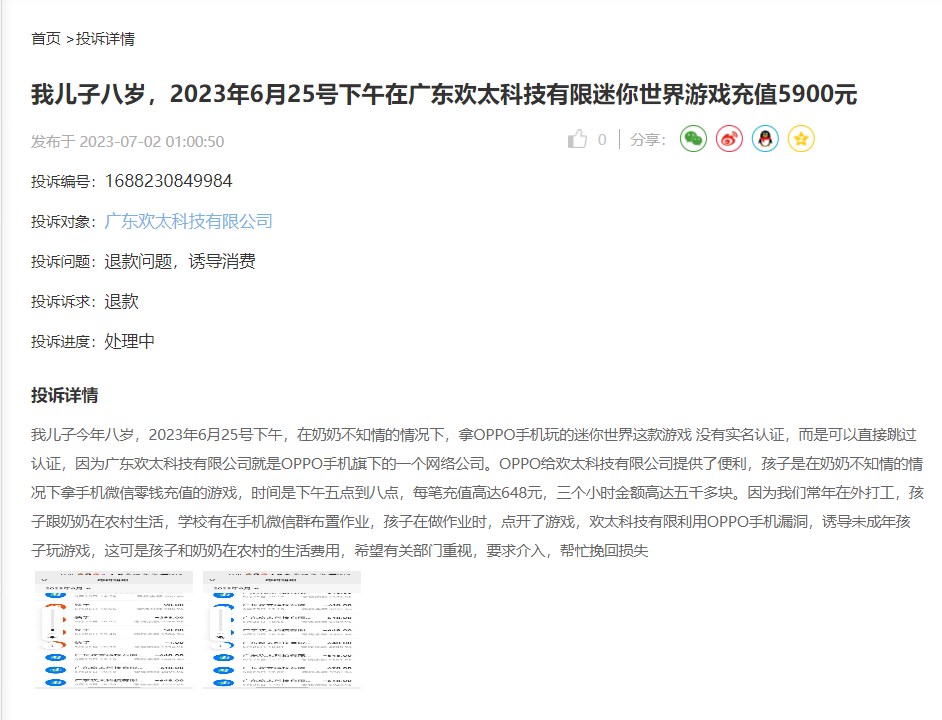
Task: Click the 退款问题，诱导消费 issue text
Action: (180, 261)
